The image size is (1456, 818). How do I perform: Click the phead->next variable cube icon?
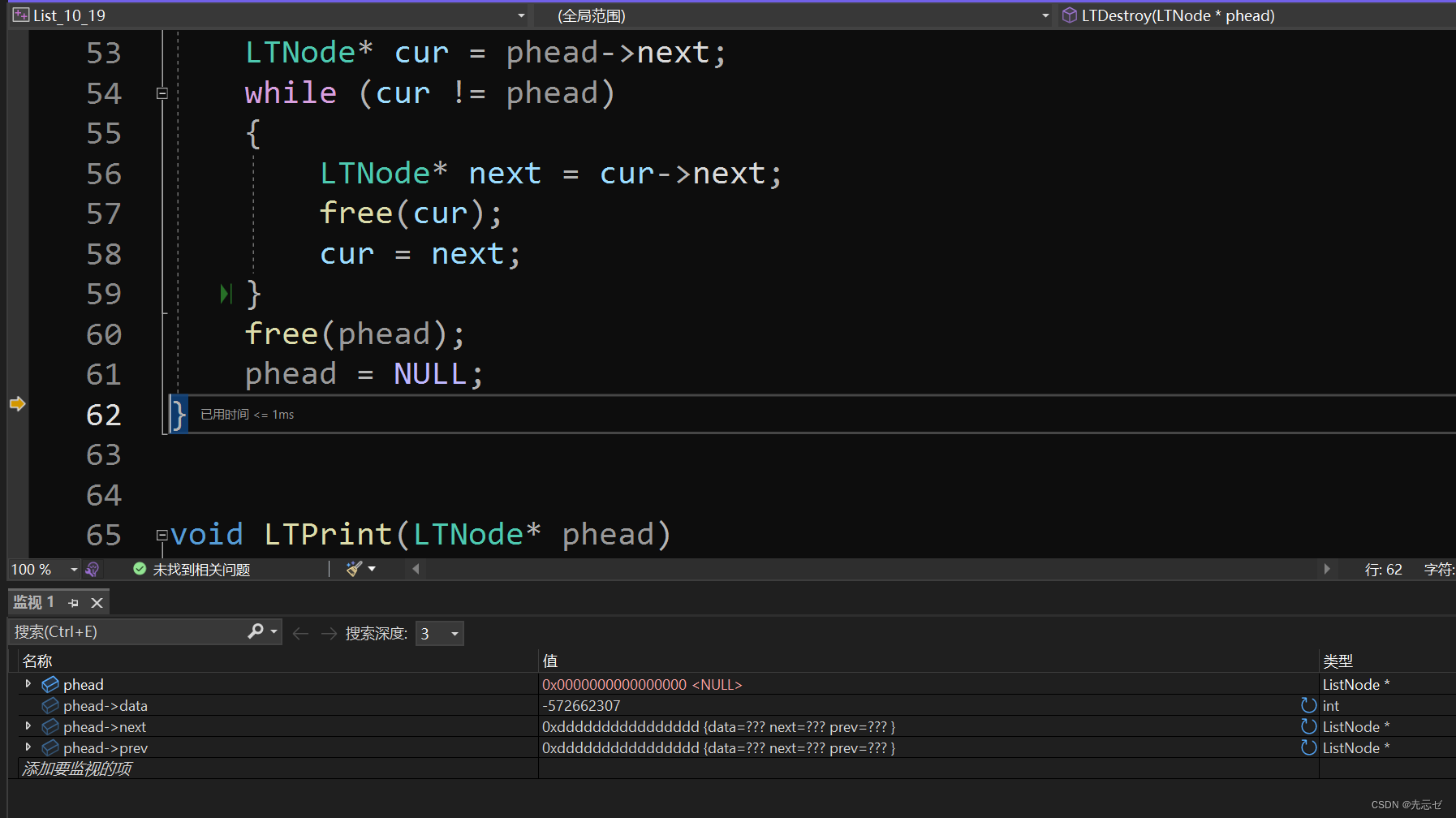coord(50,726)
